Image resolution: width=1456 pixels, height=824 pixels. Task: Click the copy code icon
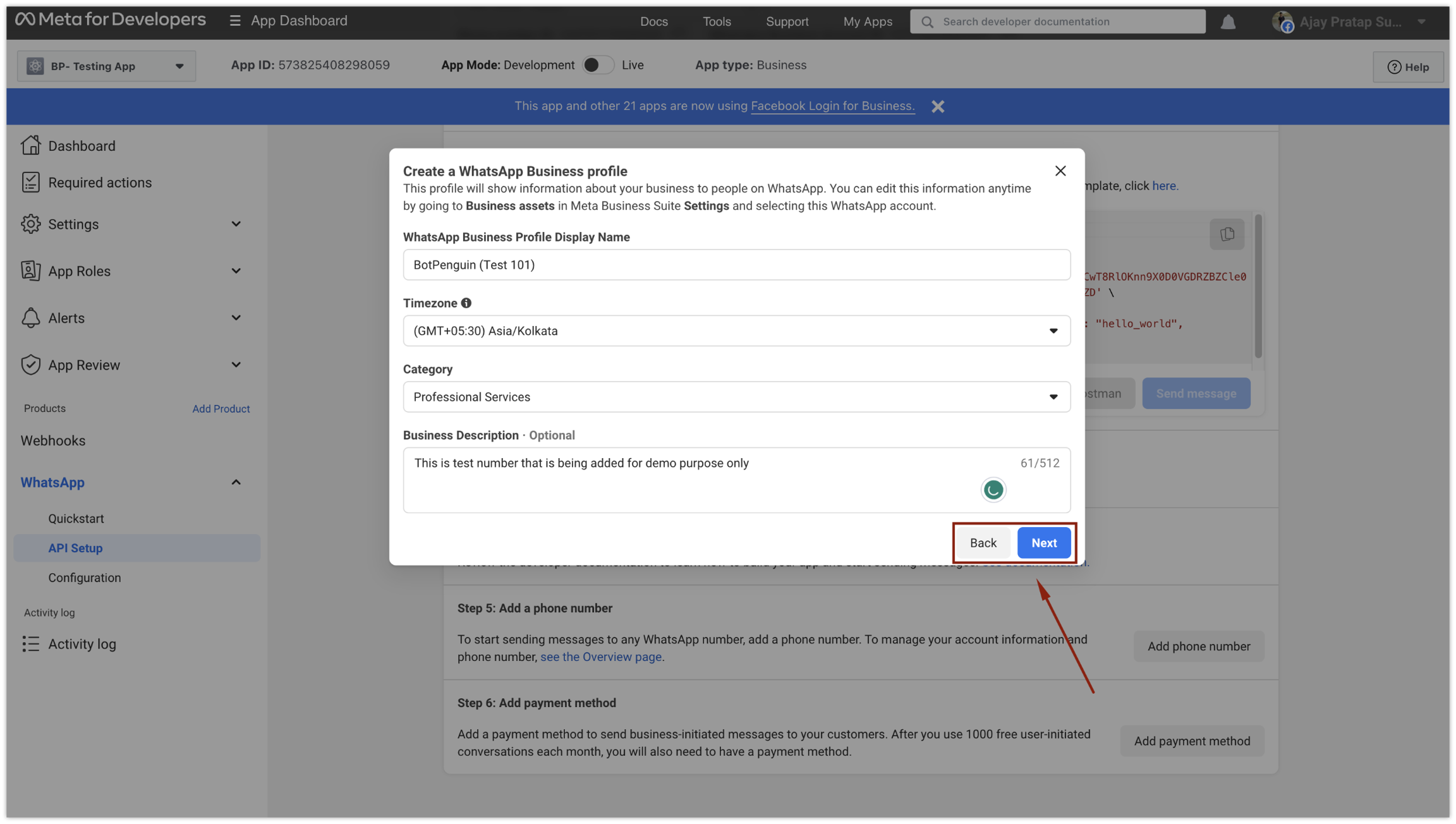point(1227,234)
